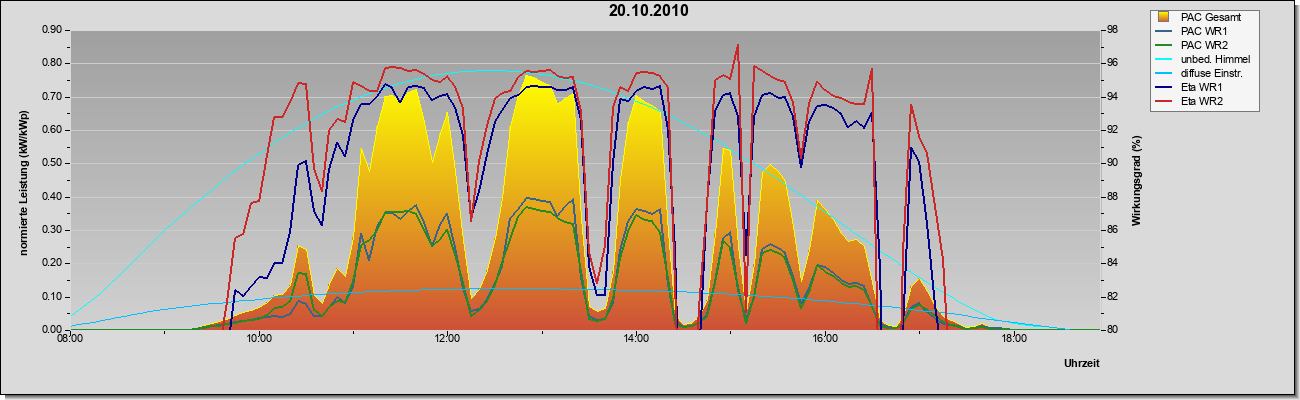Click the 0.80 left axis value
The width and height of the screenshot is (1300, 400).
(x=53, y=63)
